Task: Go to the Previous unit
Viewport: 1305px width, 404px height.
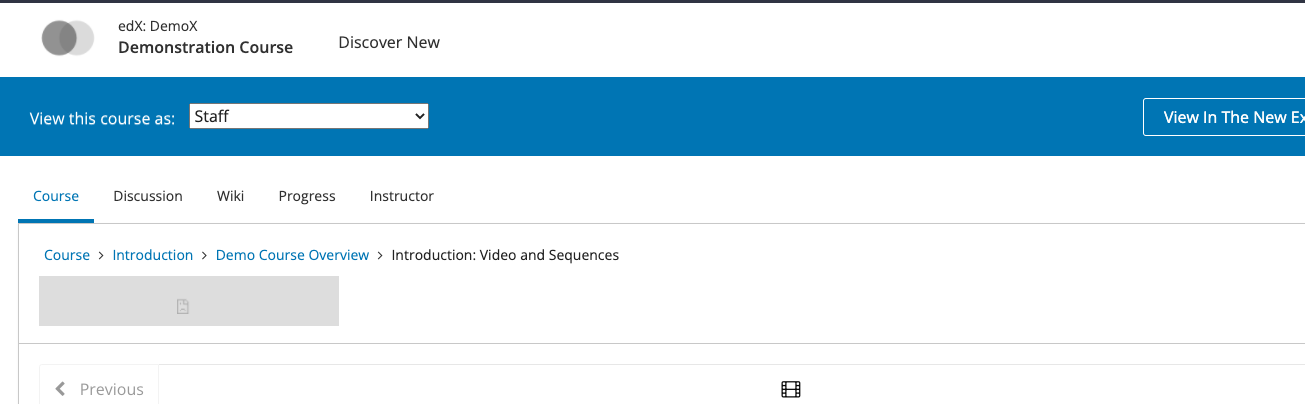Action: (x=99, y=389)
